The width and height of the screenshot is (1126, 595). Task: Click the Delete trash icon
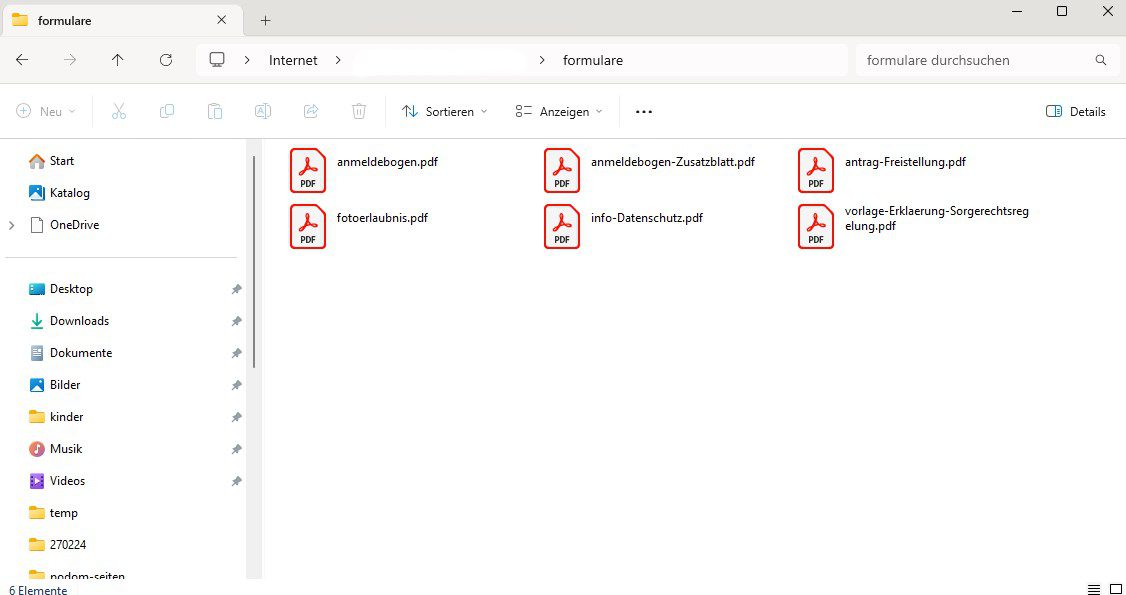[359, 111]
